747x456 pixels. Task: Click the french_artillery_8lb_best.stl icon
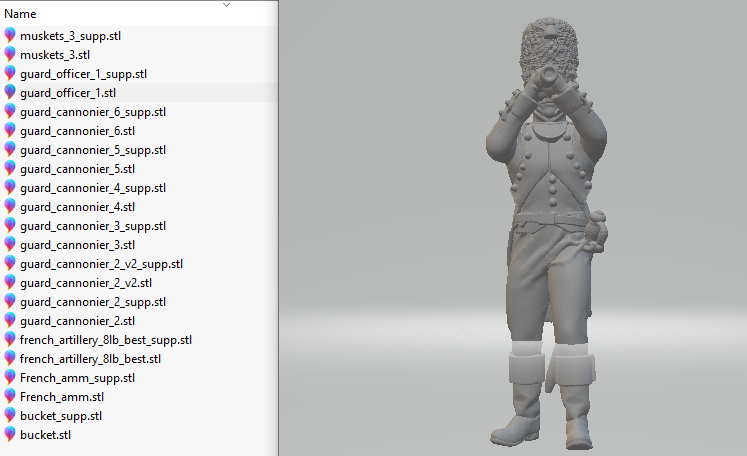[x=10, y=359]
